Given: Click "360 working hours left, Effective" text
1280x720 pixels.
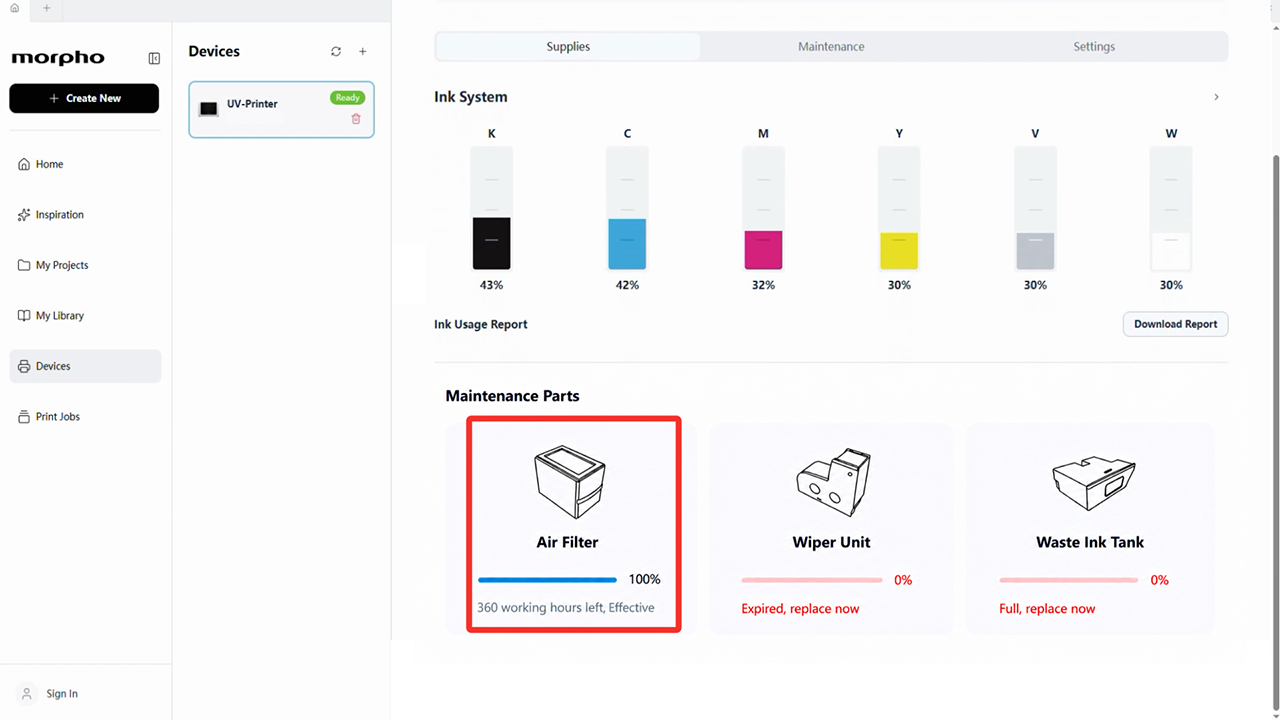Looking at the screenshot, I should click(566, 608).
